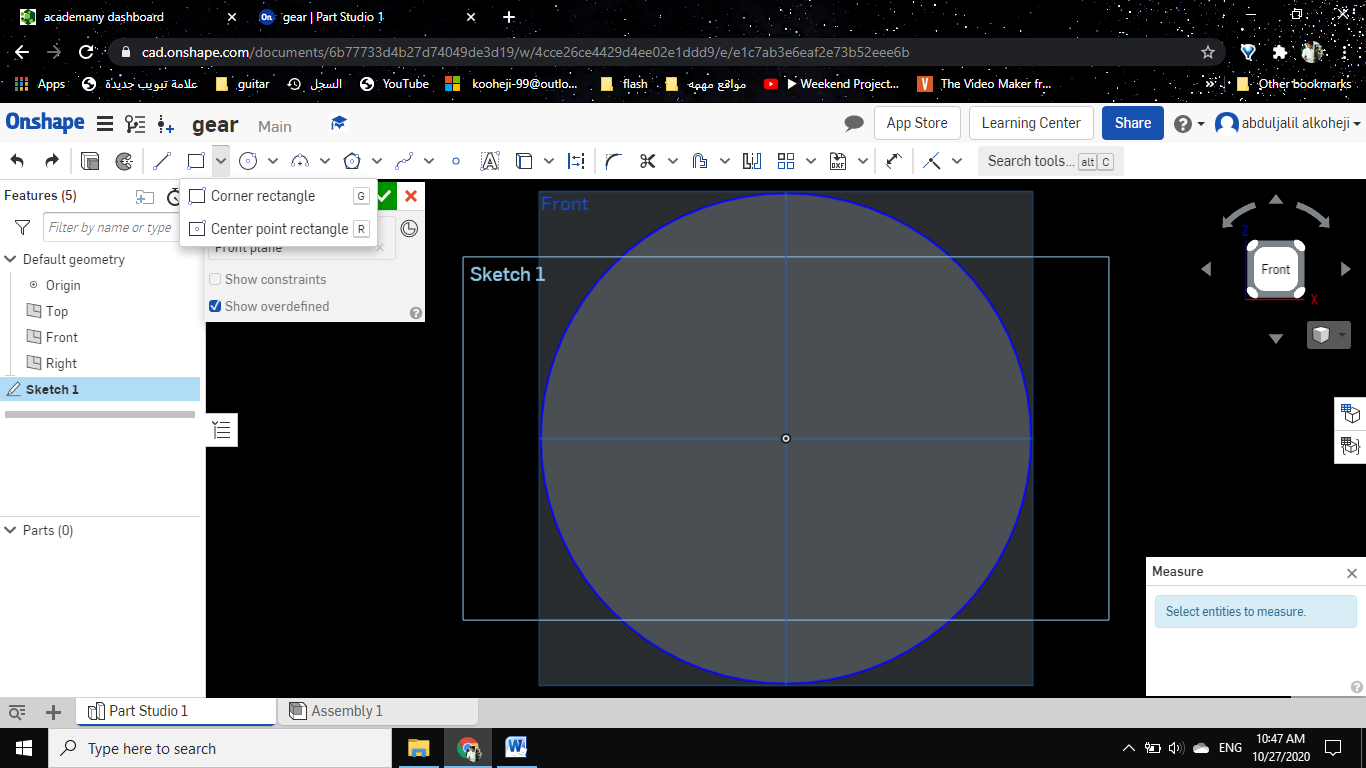Open the trim tool dropdown arrow
Image resolution: width=1366 pixels, height=768 pixels.
pos(673,161)
